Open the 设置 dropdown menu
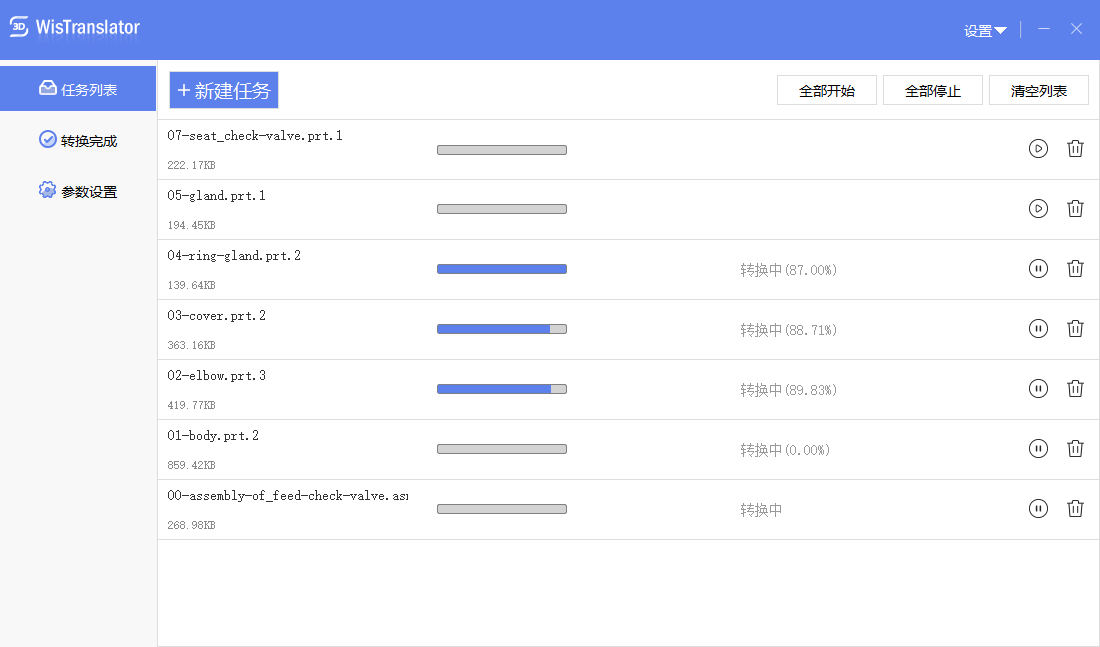Screen dimensions: 1100x647 [x=985, y=30]
